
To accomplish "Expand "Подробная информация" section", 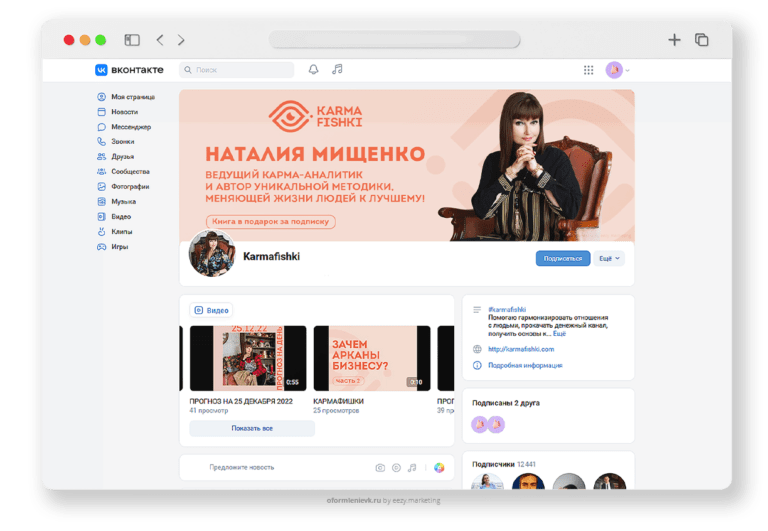I will point(524,365).
